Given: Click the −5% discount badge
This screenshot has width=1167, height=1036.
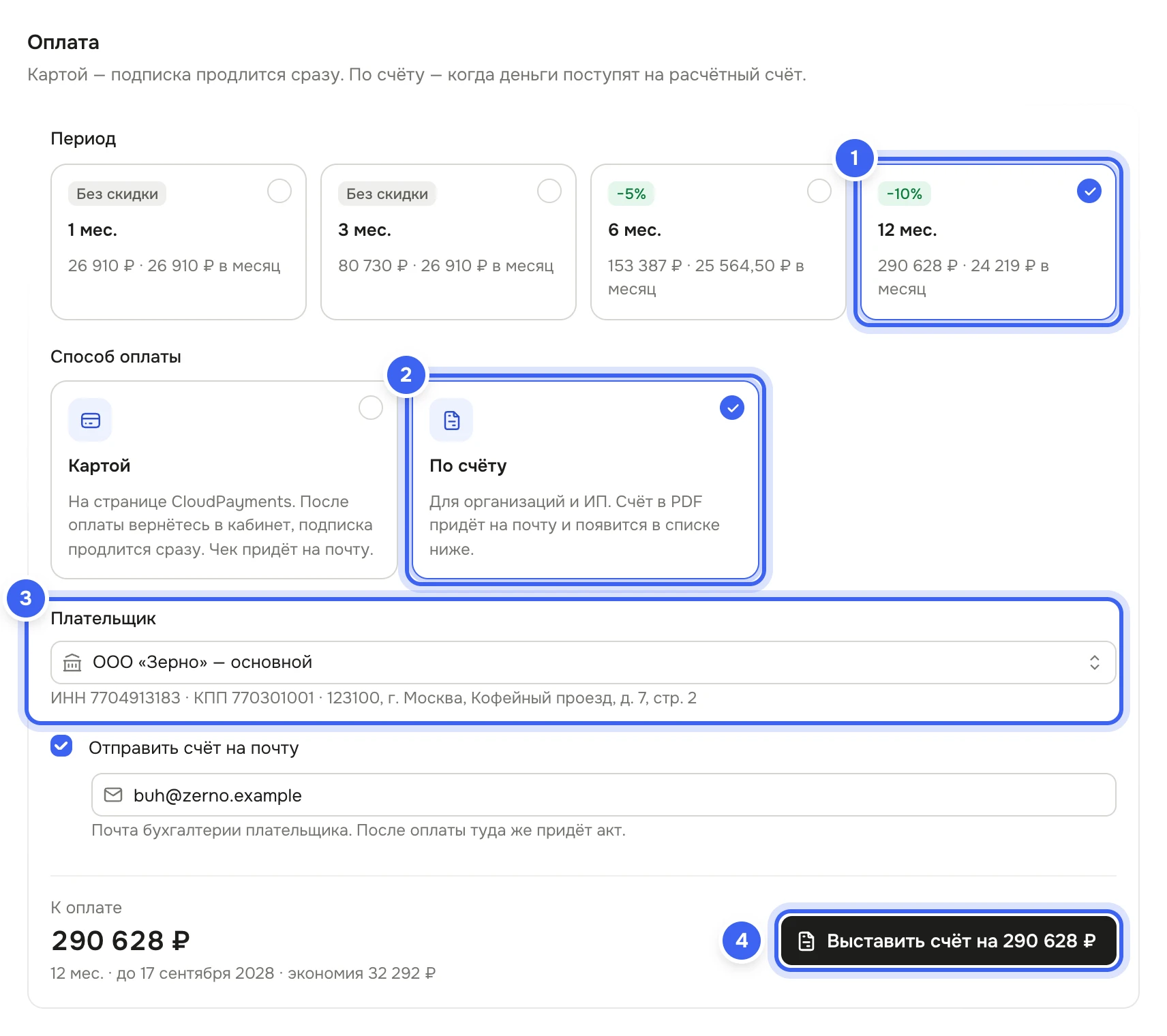Looking at the screenshot, I should pos(631,194).
